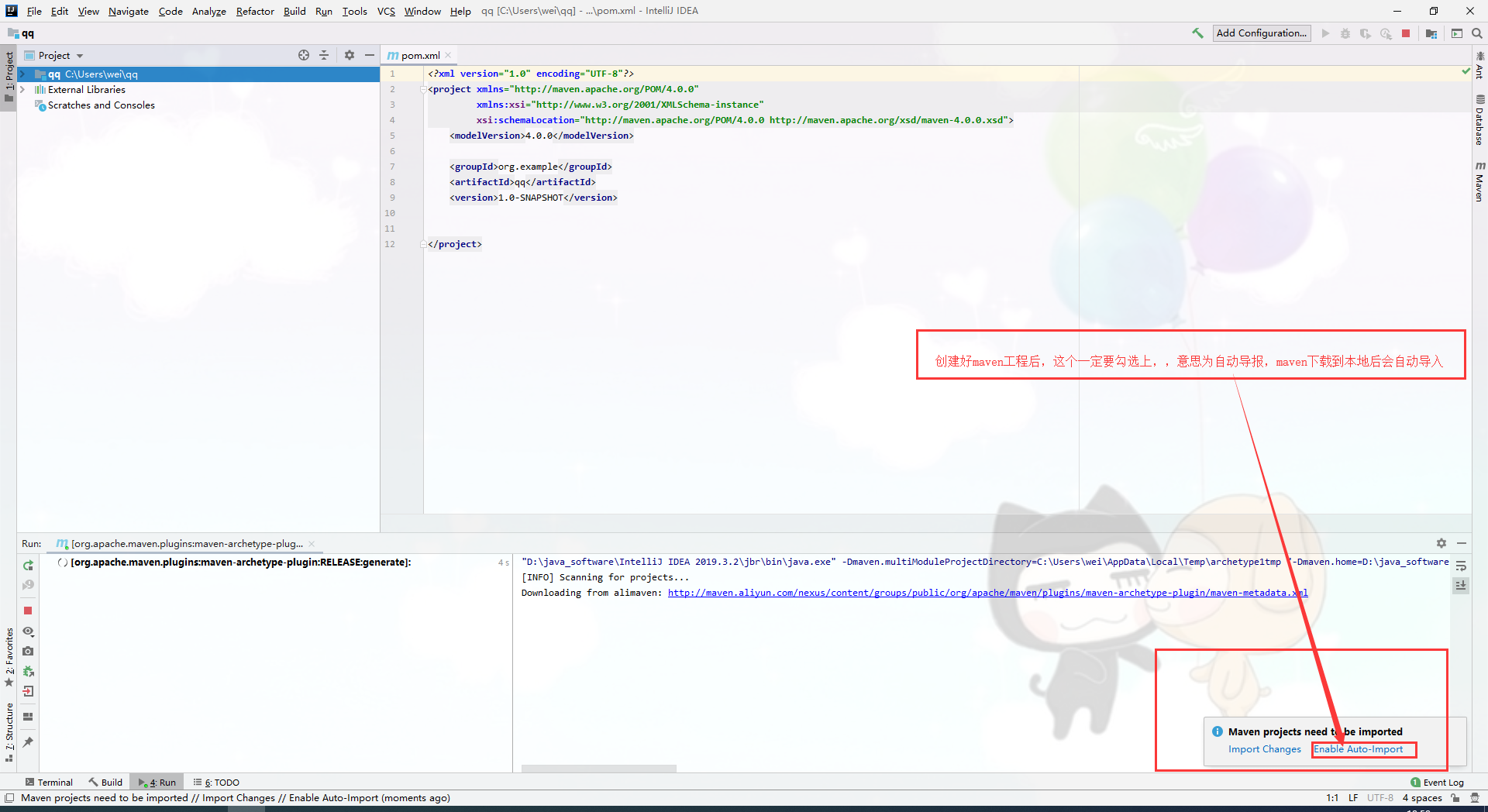This screenshot has width=1488, height=812.
Task: Select the pom.xml editor tab
Action: click(419, 55)
